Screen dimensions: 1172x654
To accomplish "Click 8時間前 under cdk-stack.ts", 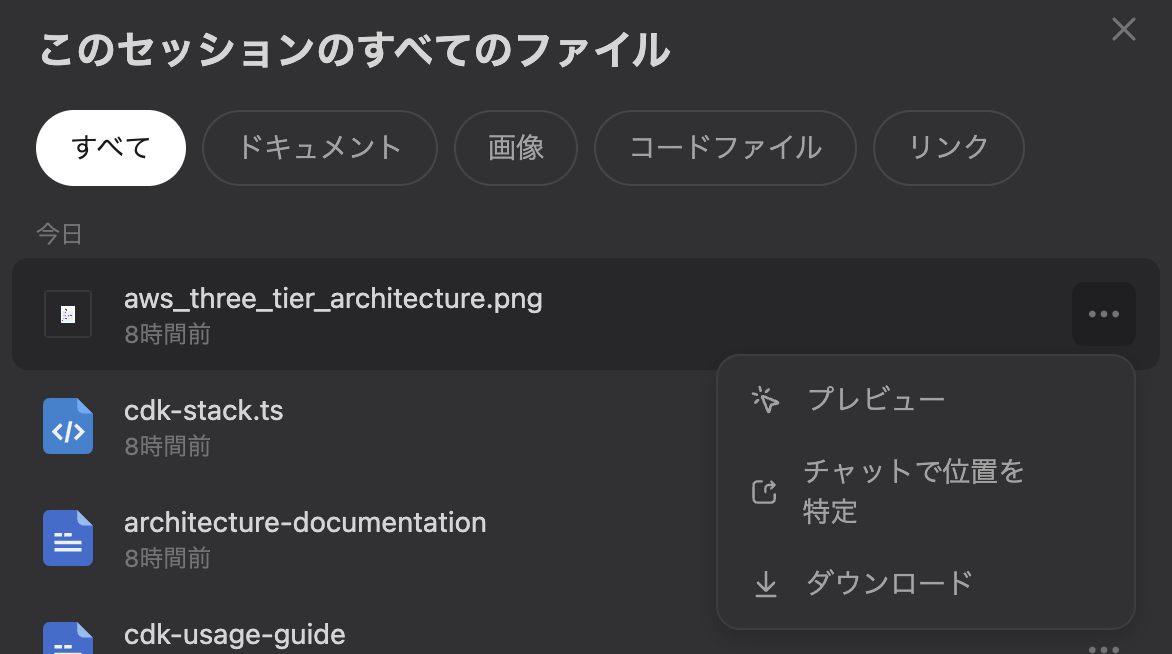I will tap(167, 446).
